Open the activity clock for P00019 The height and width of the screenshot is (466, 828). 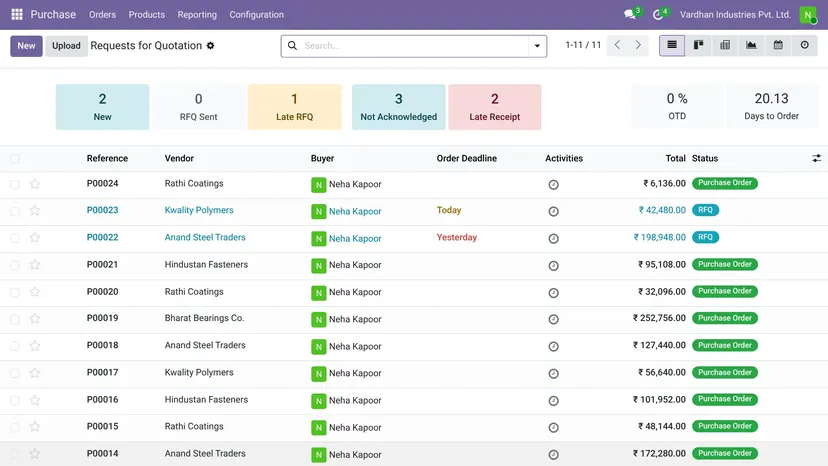(553, 319)
